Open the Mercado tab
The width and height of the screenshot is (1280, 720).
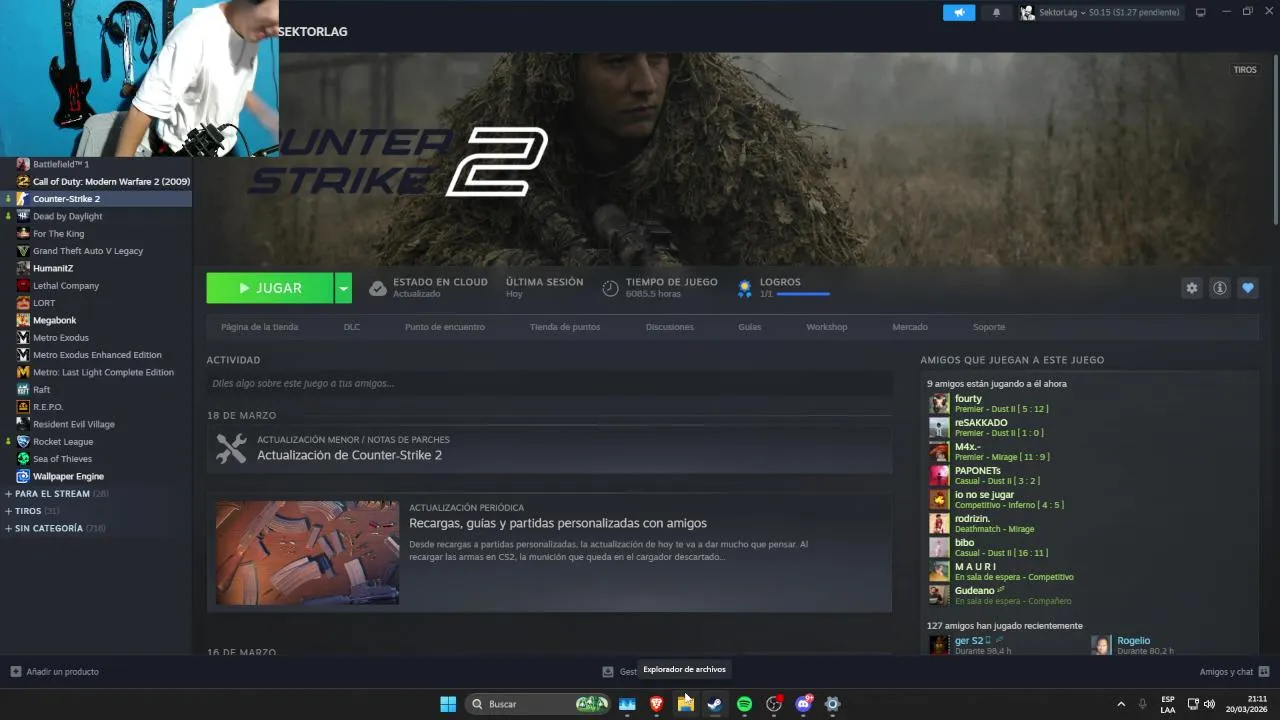click(x=910, y=327)
